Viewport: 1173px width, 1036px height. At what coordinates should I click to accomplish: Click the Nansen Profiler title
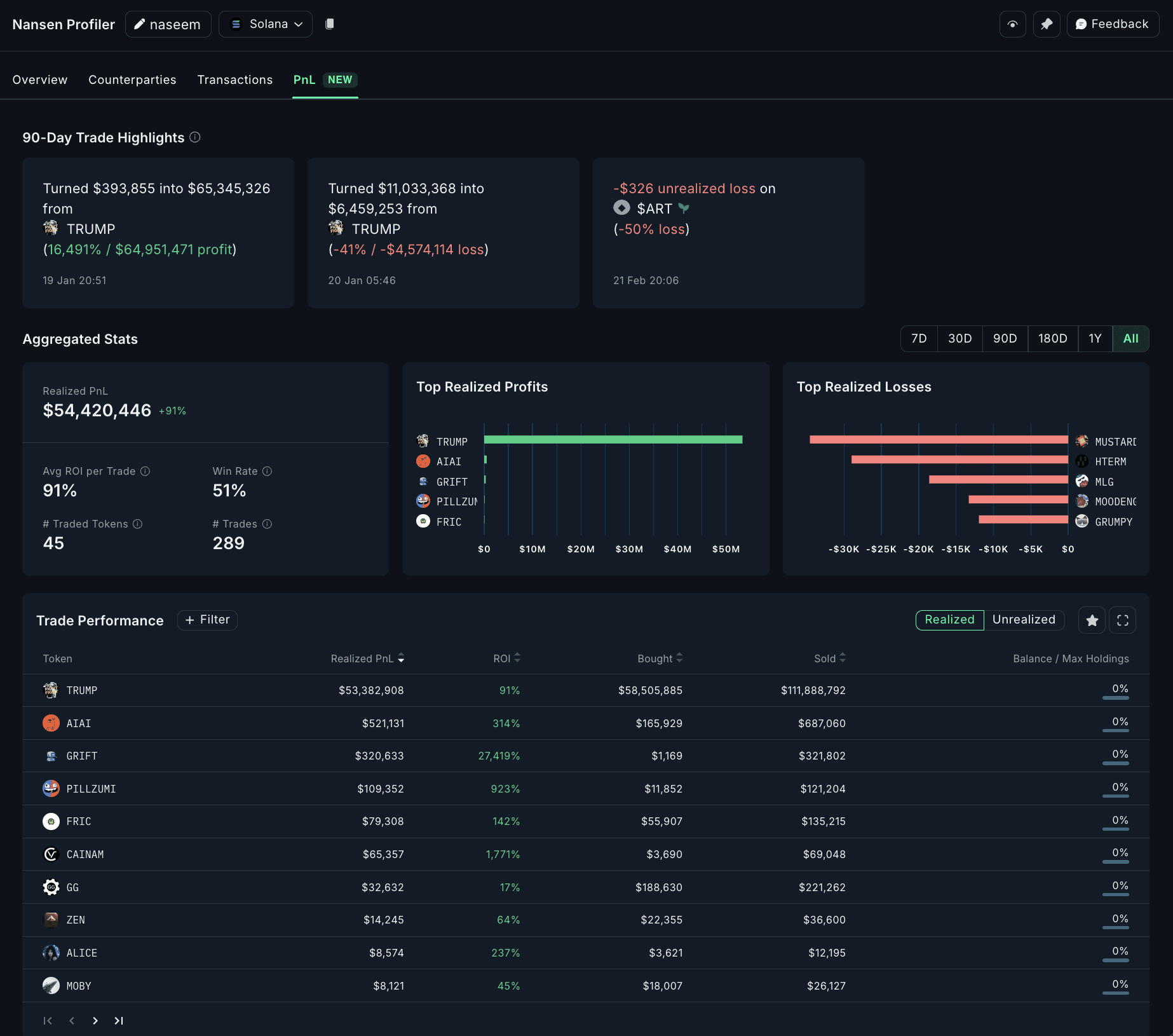click(x=64, y=24)
